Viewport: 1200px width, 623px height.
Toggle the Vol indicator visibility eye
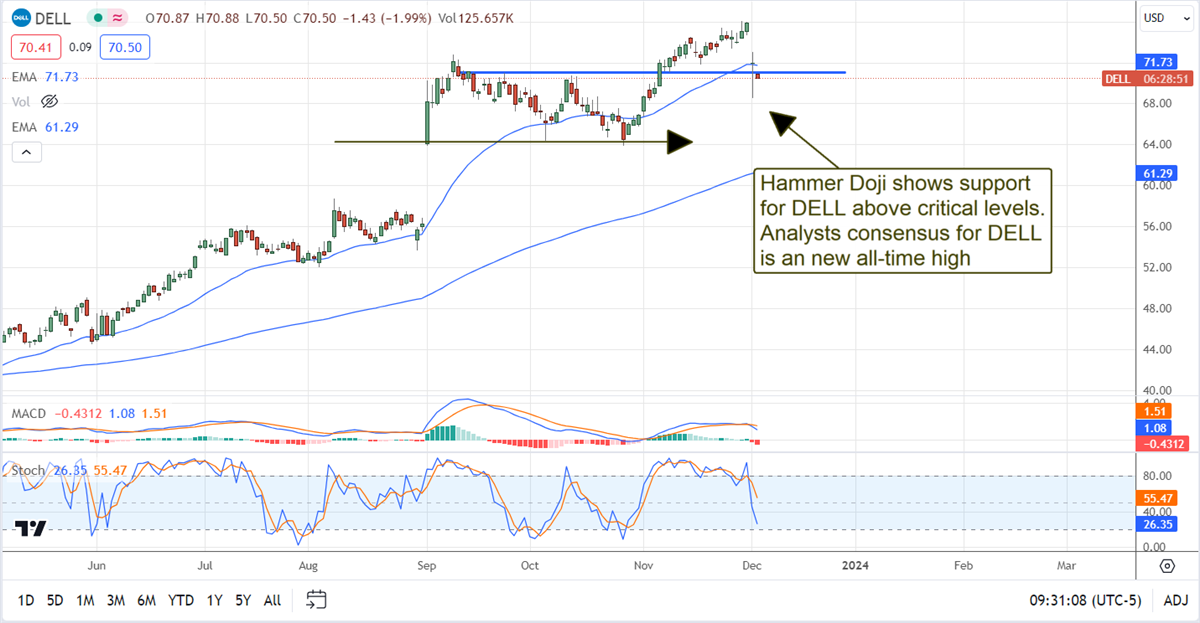(x=50, y=101)
